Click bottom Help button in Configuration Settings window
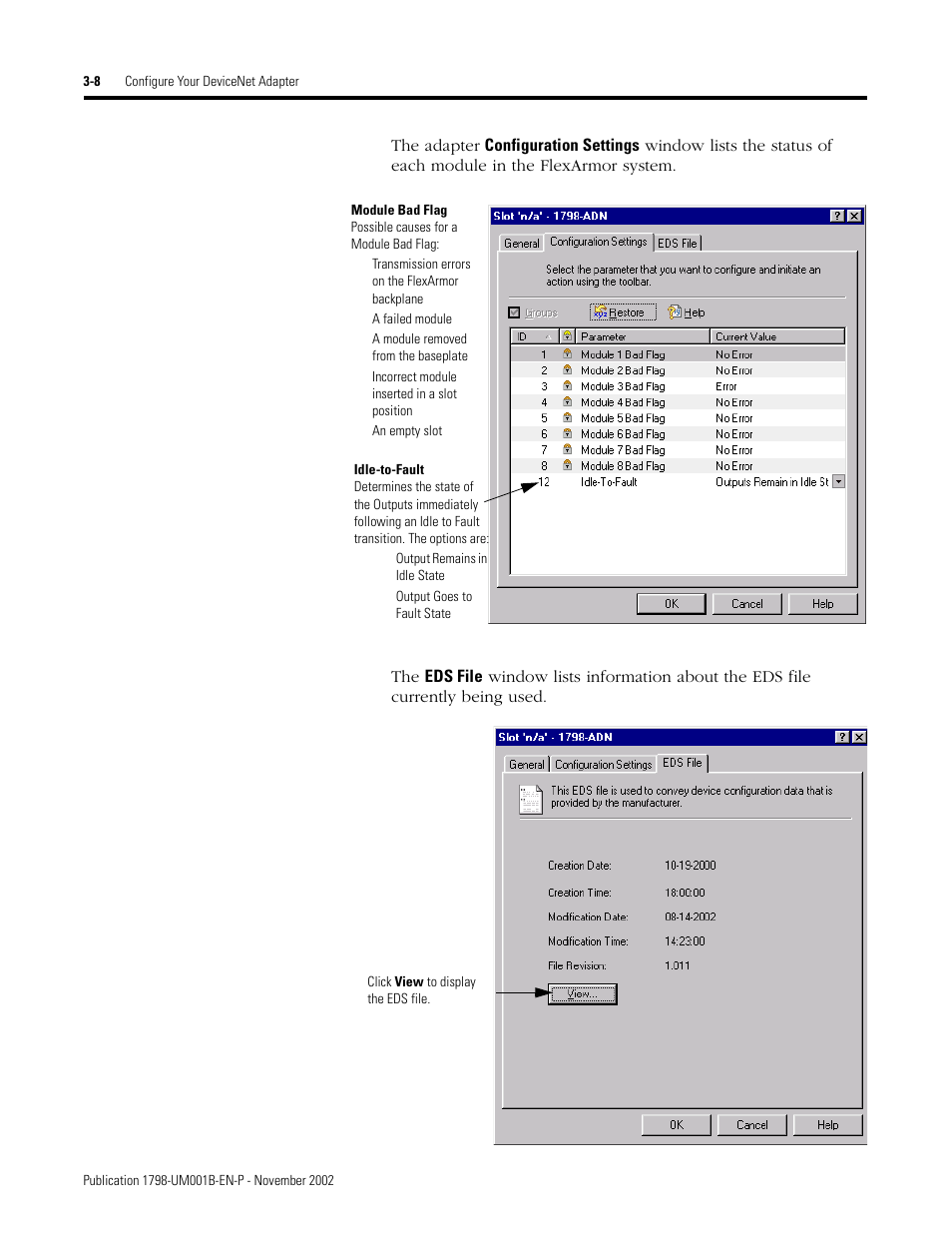The width and height of the screenshot is (952, 1233). point(823,604)
